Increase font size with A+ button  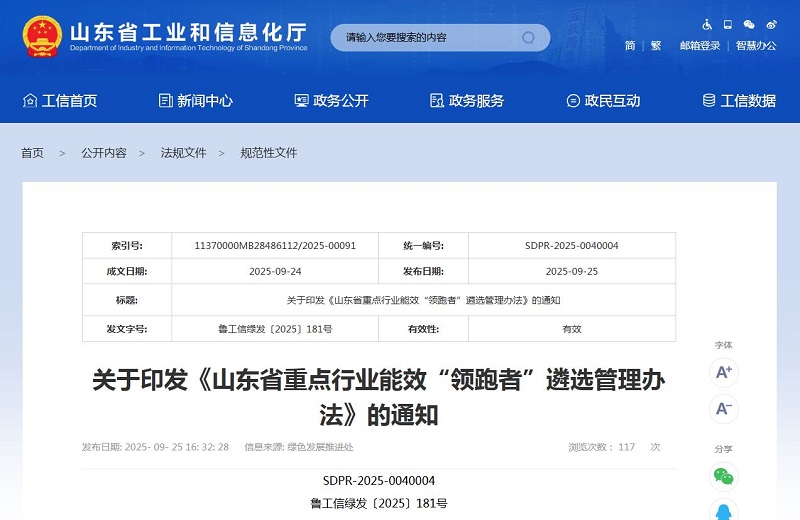tap(723, 372)
